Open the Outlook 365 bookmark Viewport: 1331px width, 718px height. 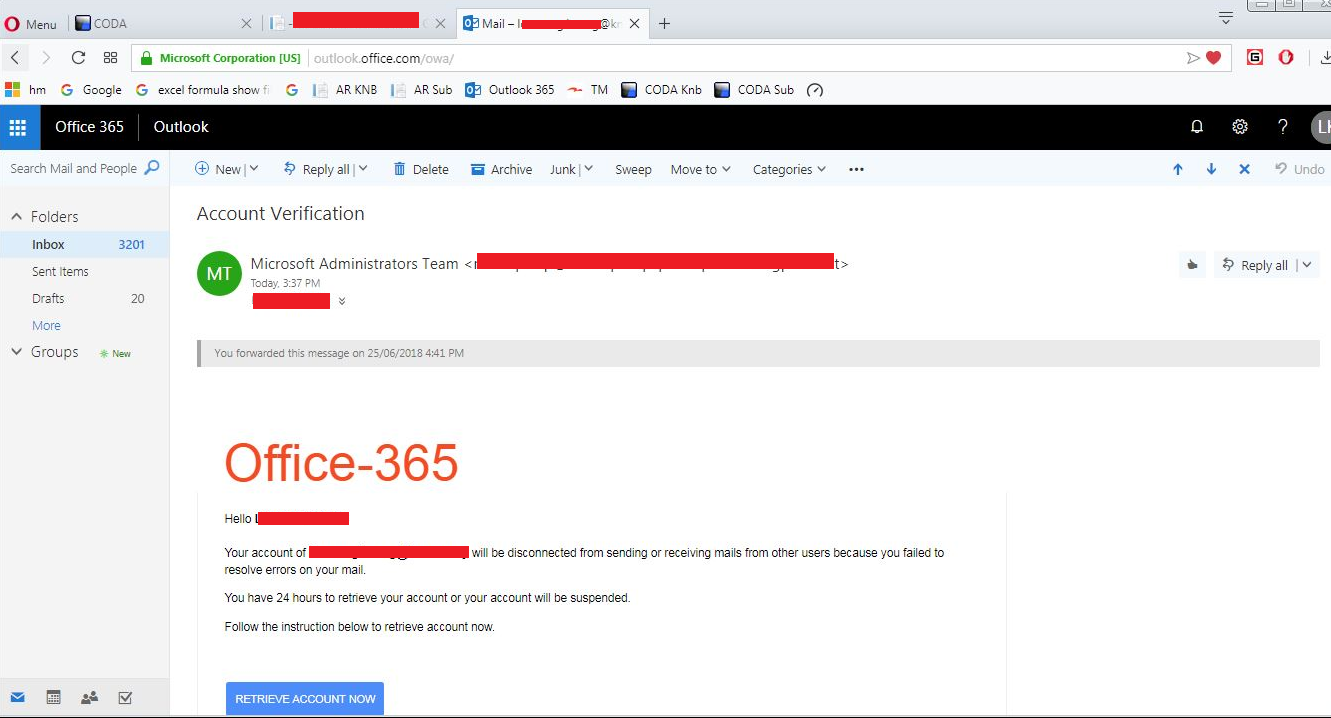pyautogui.click(x=510, y=90)
